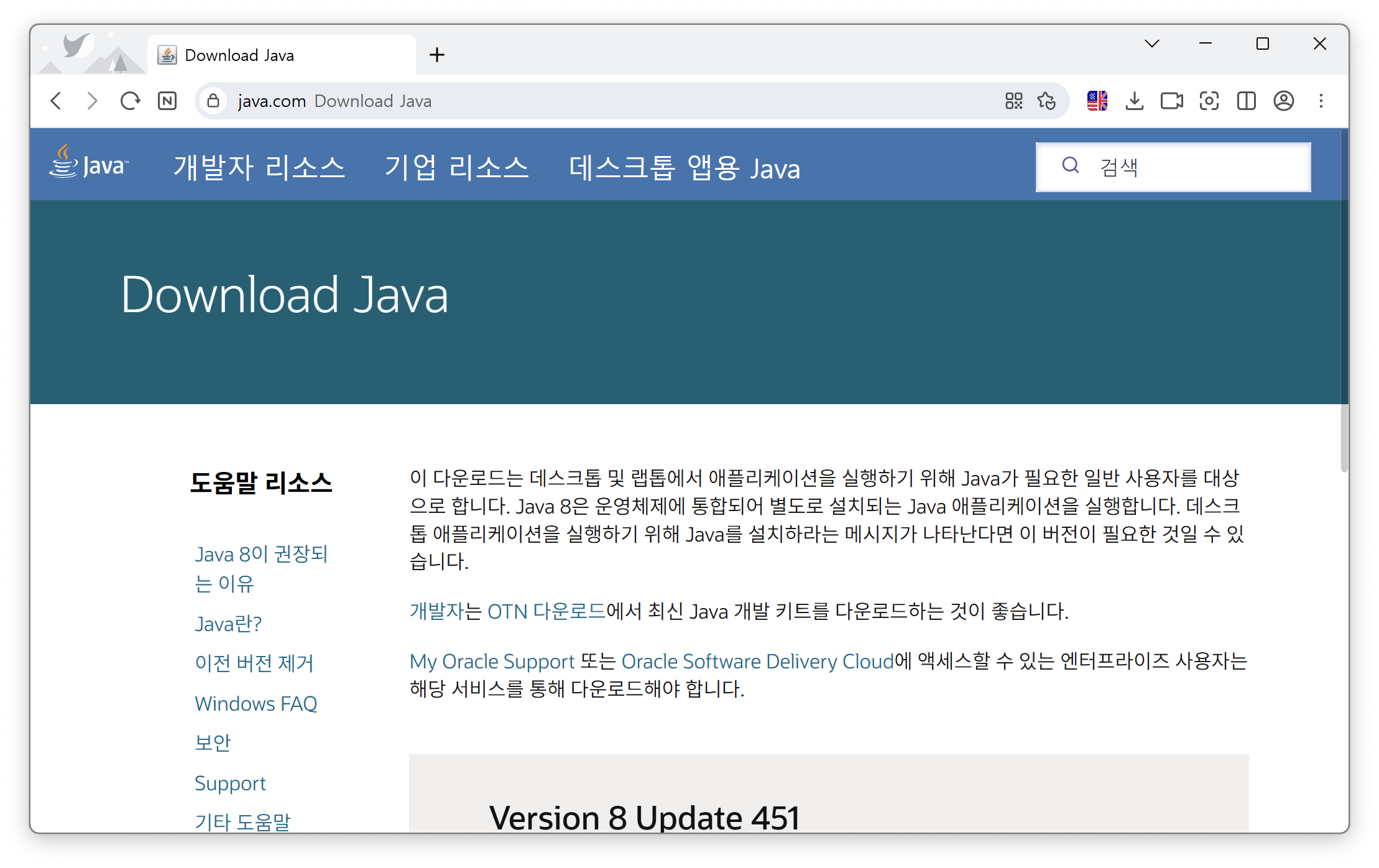The height and width of the screenshot is (868, 1379).
Task: Click Version 8 Update 451 text
Action: pyautogui.click(x=644, y=817)
